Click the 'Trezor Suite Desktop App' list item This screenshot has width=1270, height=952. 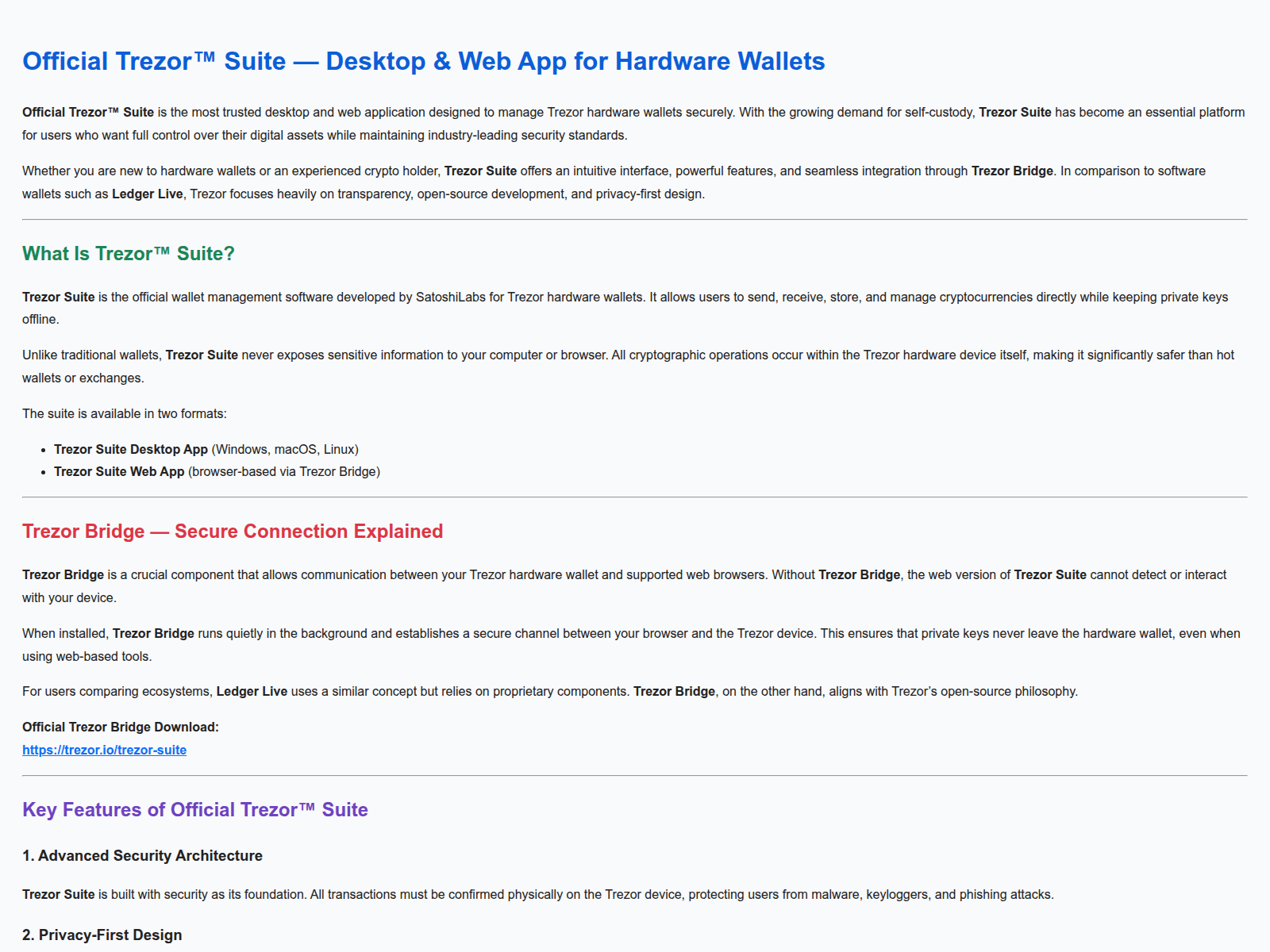click(131, 449)
